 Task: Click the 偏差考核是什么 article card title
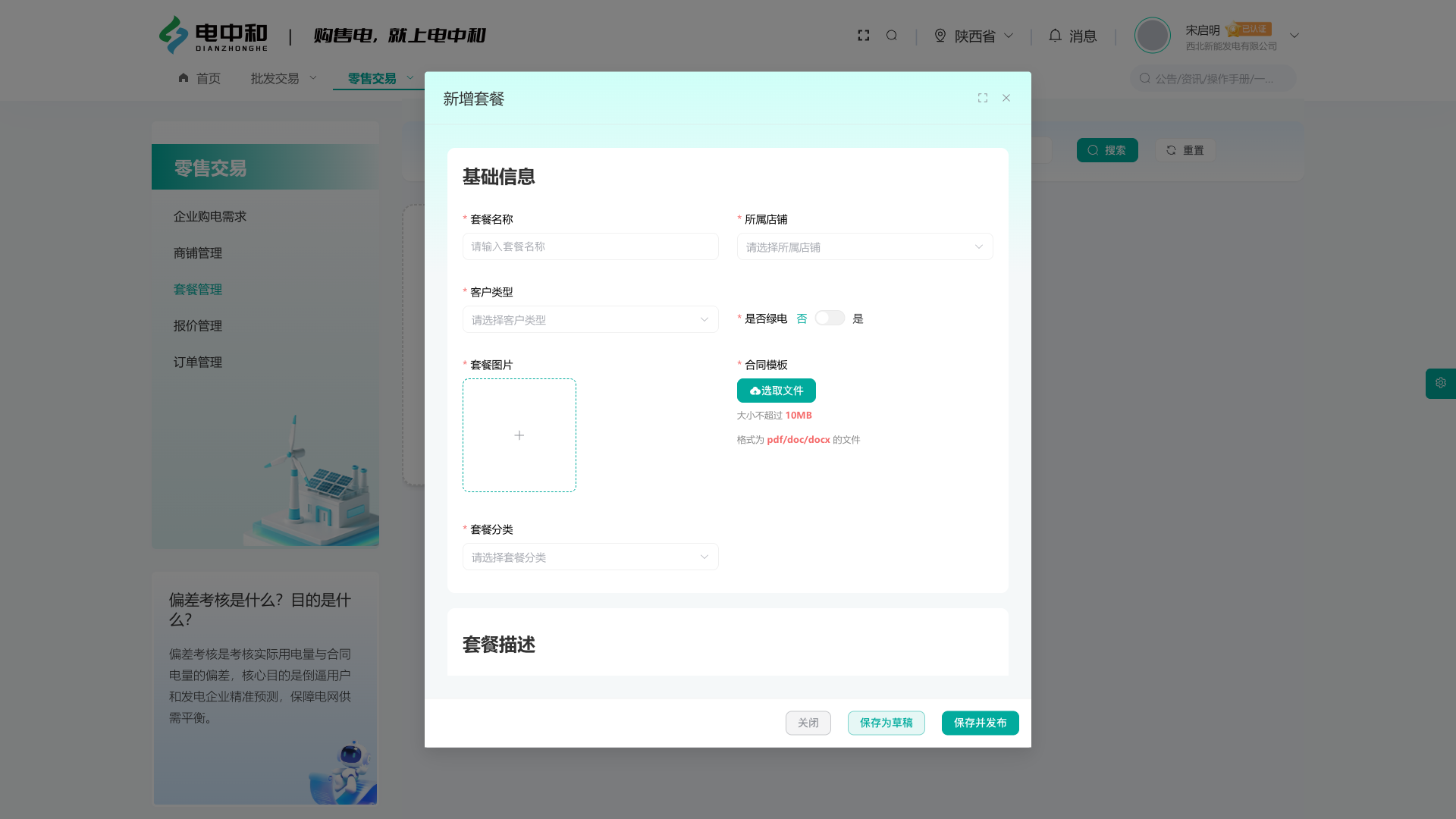260,610
